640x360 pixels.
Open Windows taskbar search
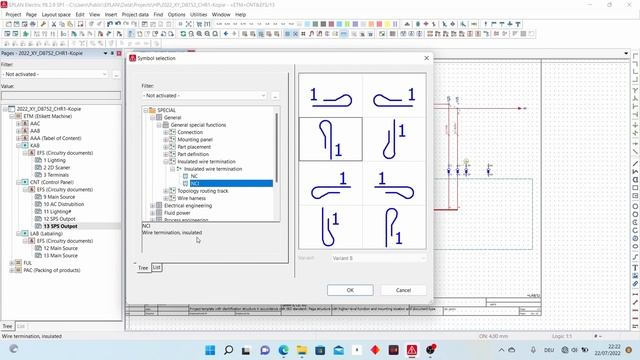229,350
